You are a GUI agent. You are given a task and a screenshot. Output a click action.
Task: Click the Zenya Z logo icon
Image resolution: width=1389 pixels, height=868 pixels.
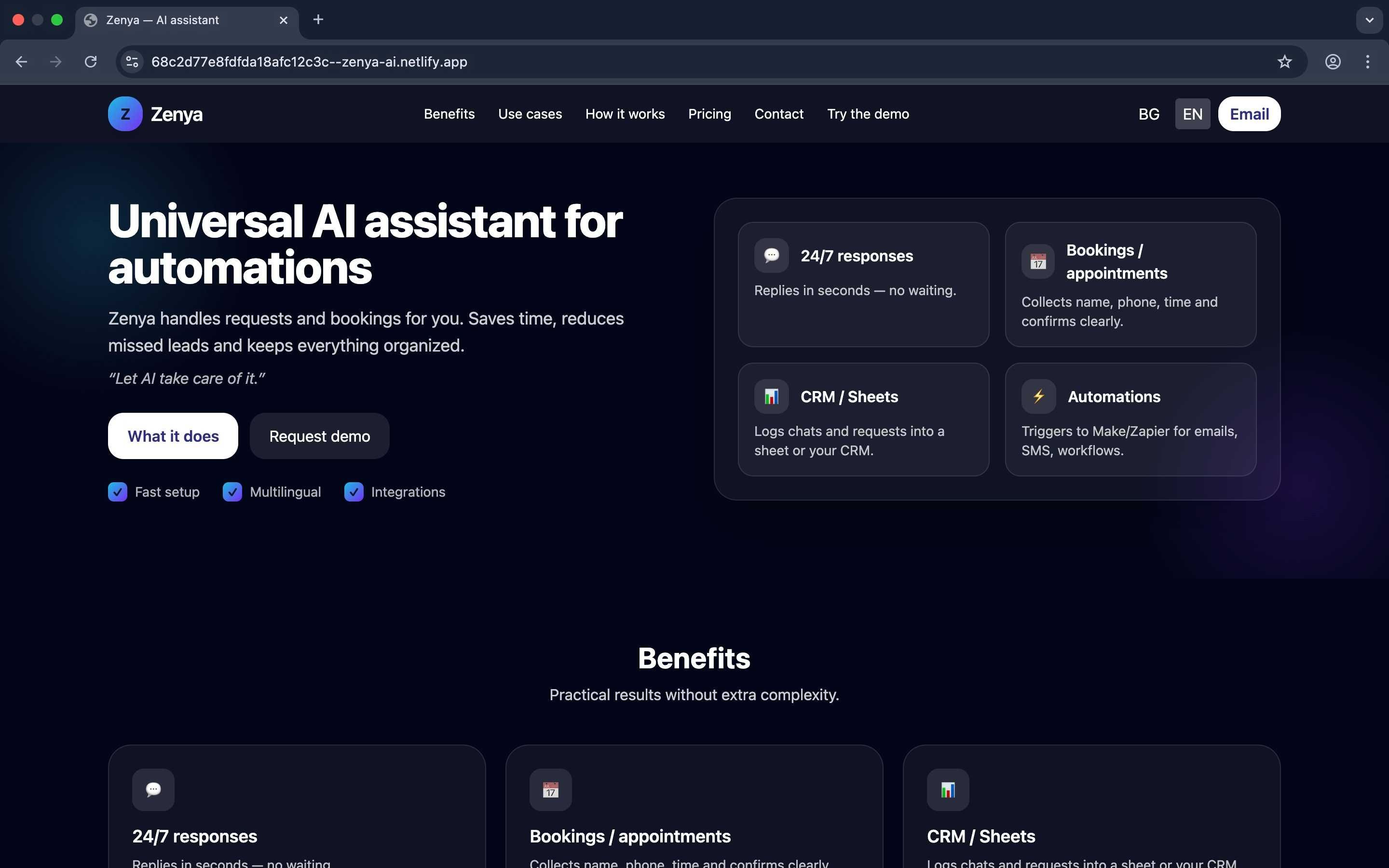point(125,114)
